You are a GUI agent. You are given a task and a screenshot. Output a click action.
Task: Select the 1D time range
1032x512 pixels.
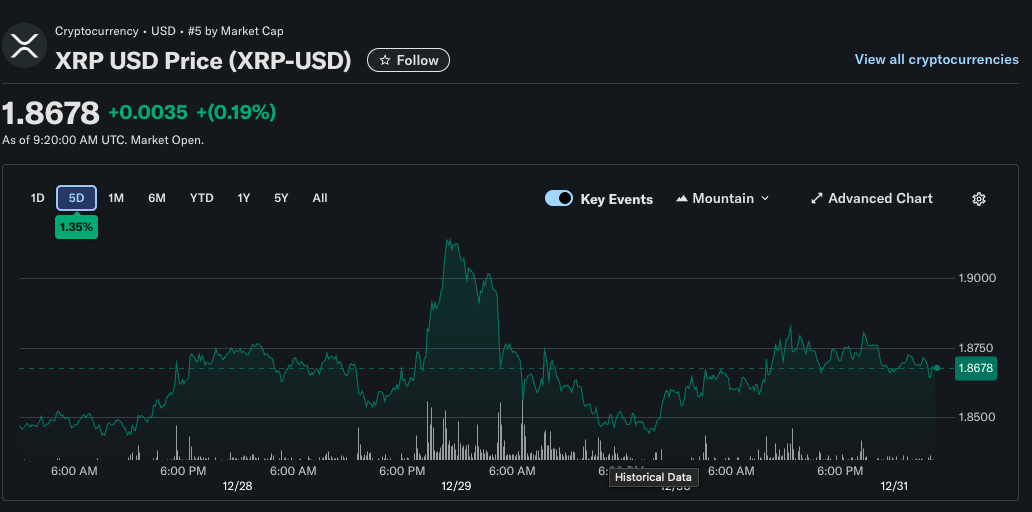pos(38,198)
